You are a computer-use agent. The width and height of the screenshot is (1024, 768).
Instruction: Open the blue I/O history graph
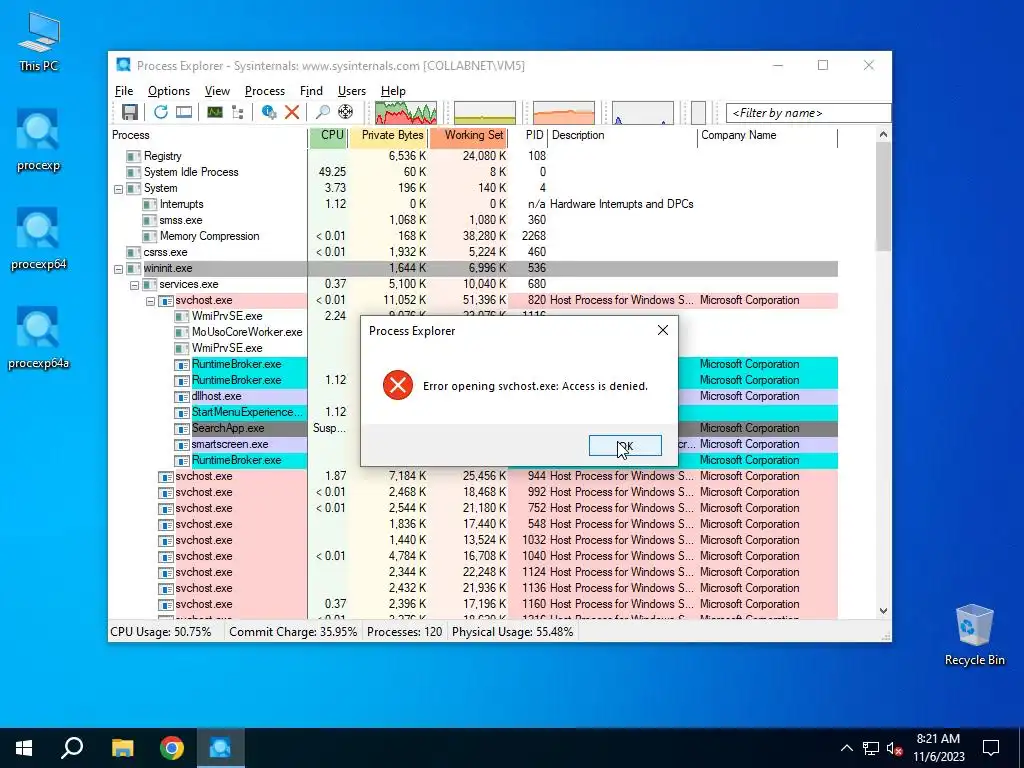(643, 113)
